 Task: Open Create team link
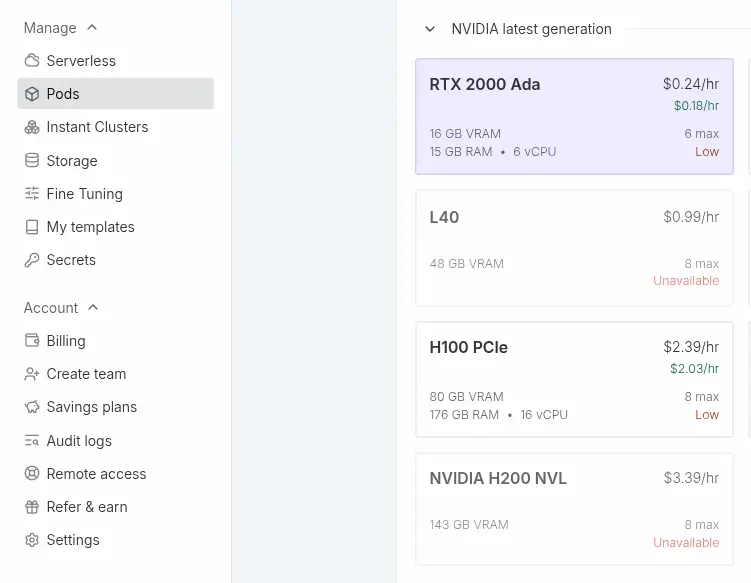coord(86,374)
